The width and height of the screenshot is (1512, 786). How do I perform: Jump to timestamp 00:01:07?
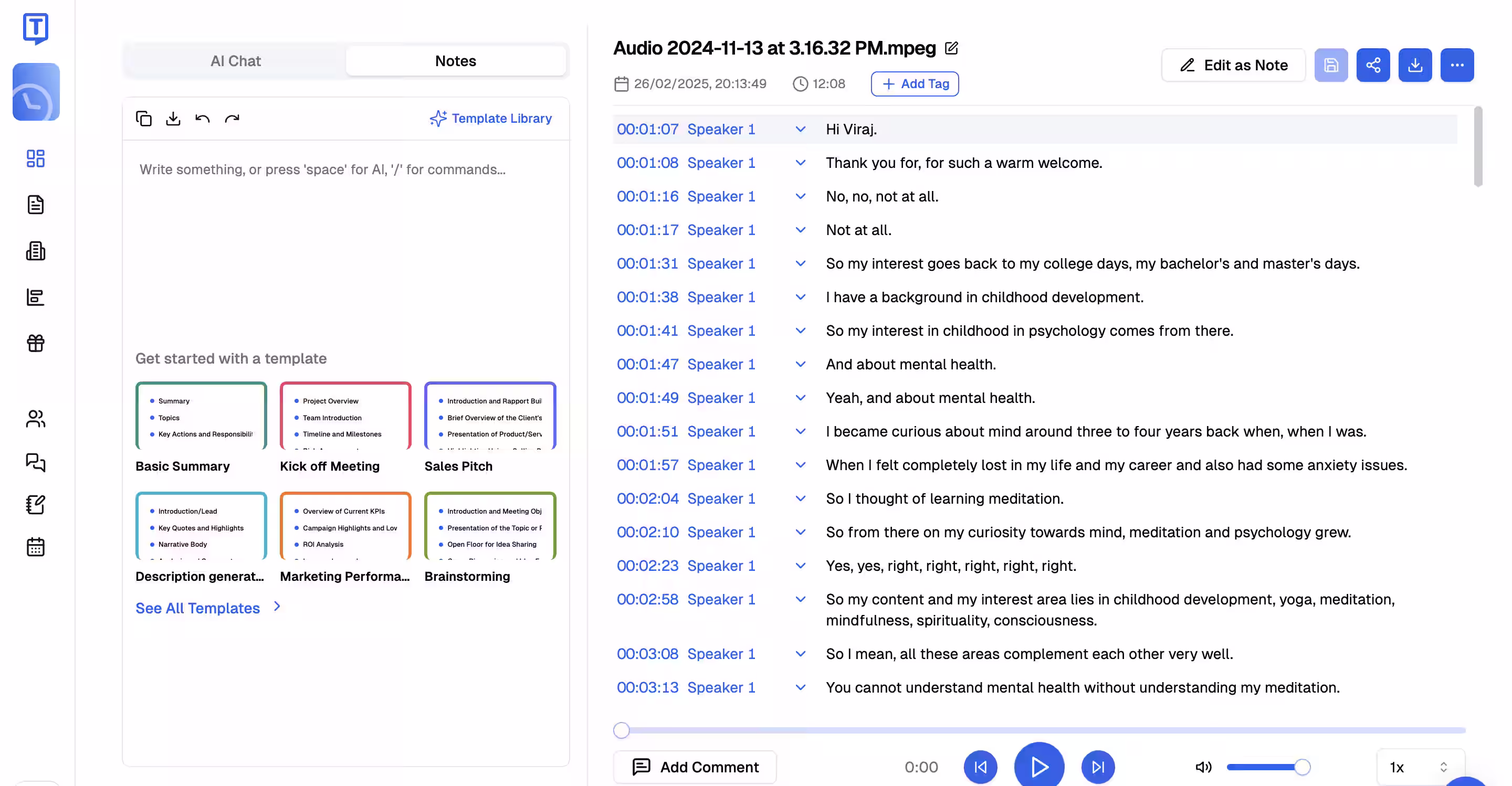click(647, 129)
